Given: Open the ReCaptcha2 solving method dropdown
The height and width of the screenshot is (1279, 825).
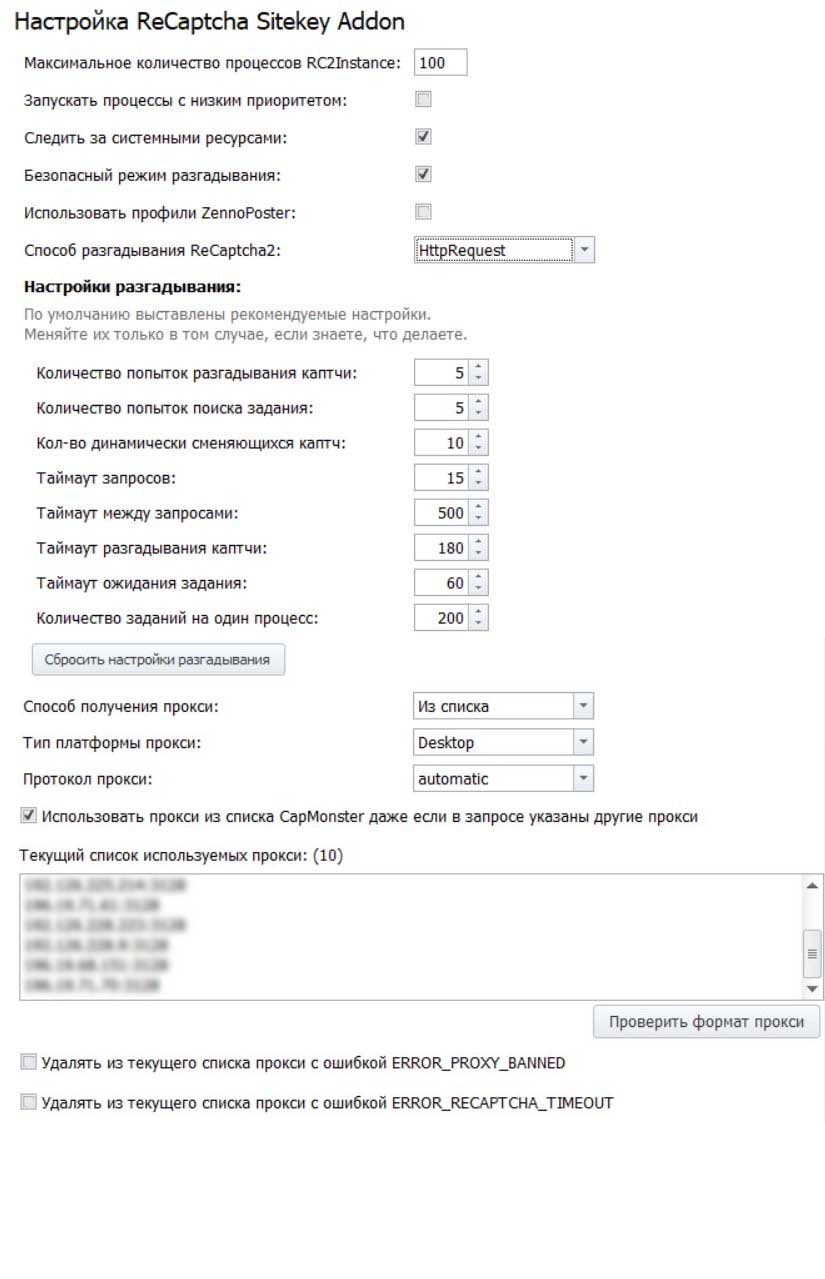Looking at the screenshot, I should click(585, 250).
